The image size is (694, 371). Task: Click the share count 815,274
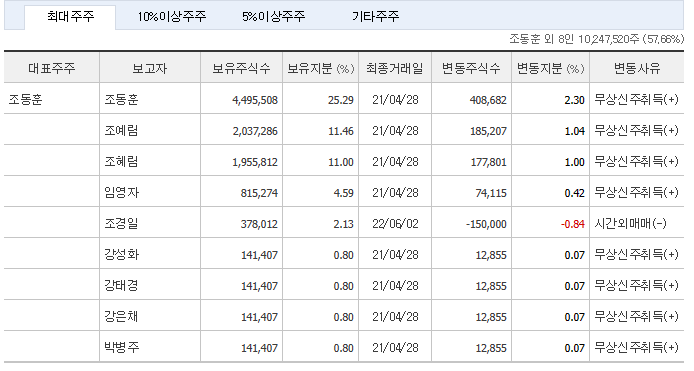click(259, 193)
